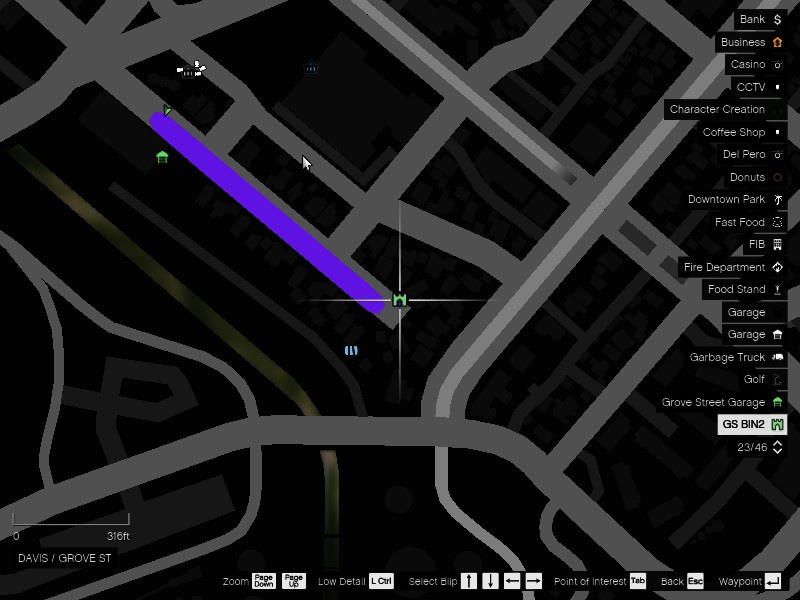Click the DAVIS / GROVE ST location label
Image resolution: width=800 pixels, height=600 pixels.
coord(64,558)
